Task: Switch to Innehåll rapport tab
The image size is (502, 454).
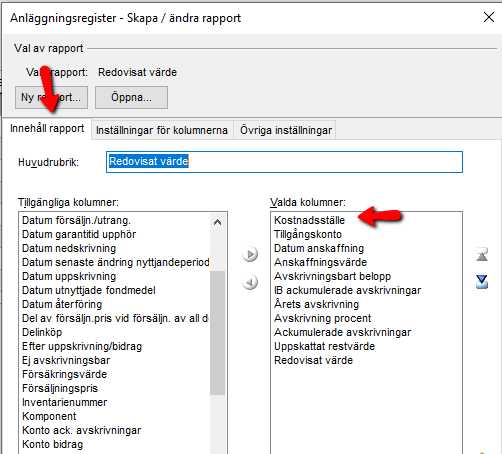Action: pos(47,128)
